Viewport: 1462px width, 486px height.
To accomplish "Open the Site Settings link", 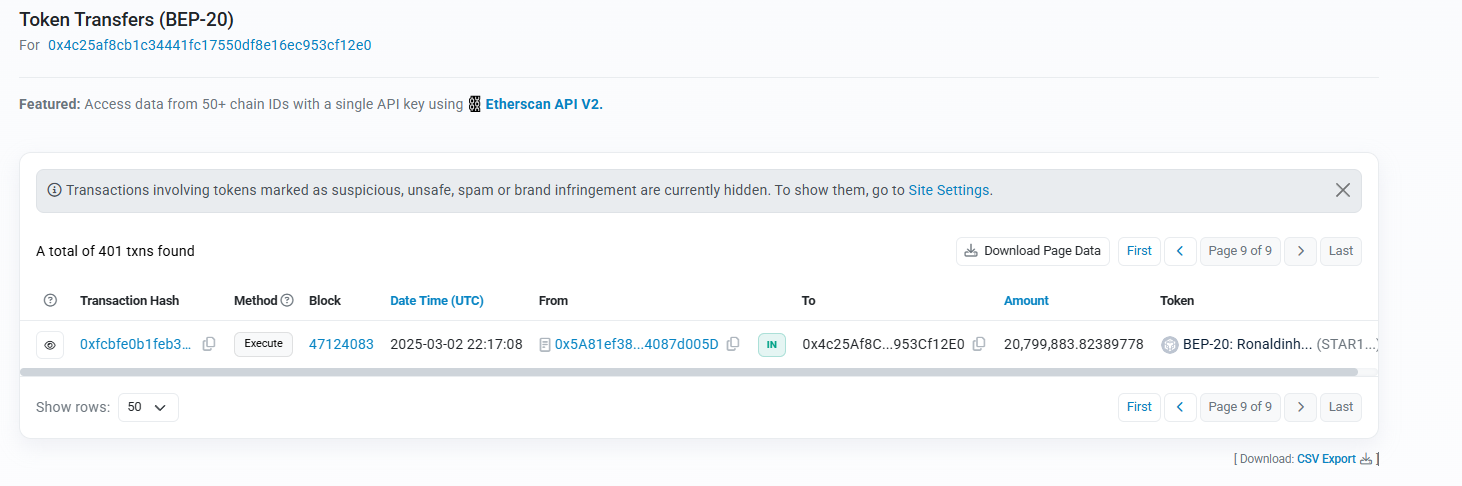I will point(948,190).
